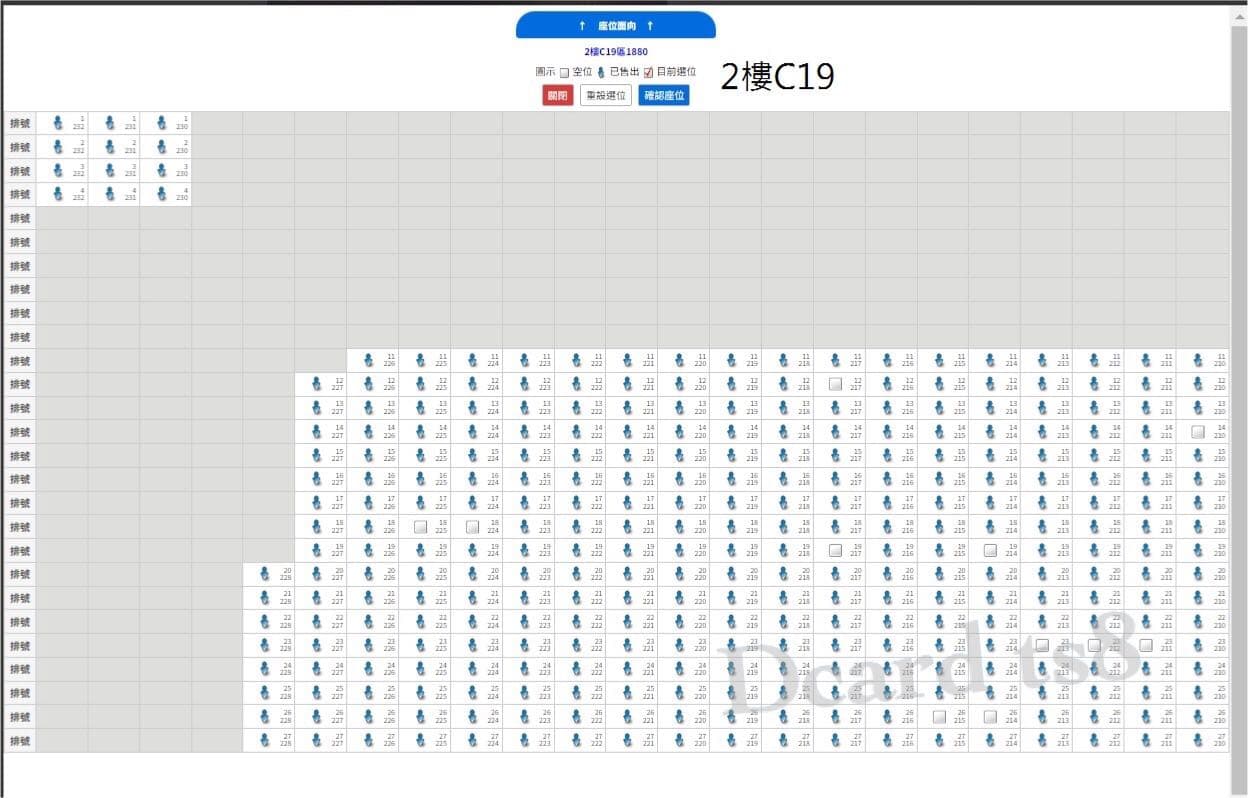Click the blue 座位面向 banner
This screenshot has height=798, width=1248.
(x=616, y=25)
